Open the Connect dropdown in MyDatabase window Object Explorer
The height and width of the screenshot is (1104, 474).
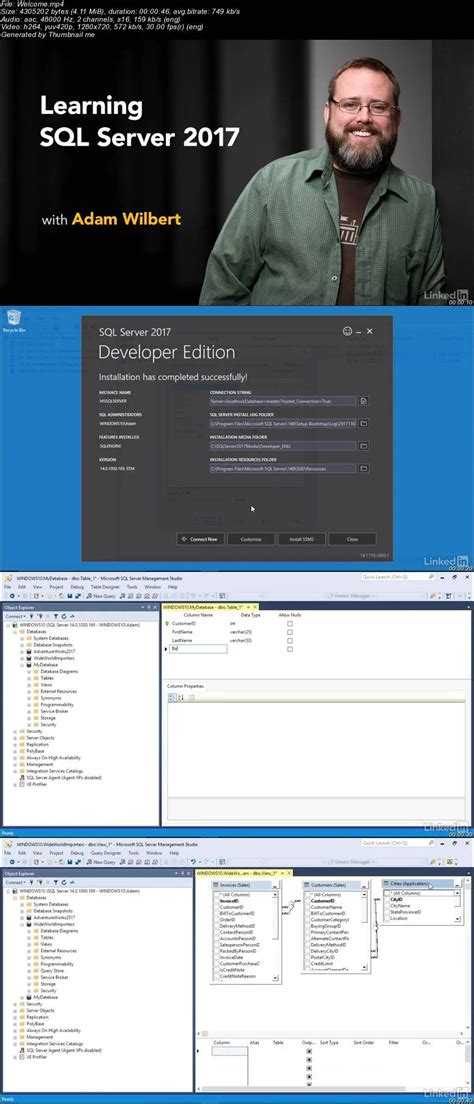point(15,616)
